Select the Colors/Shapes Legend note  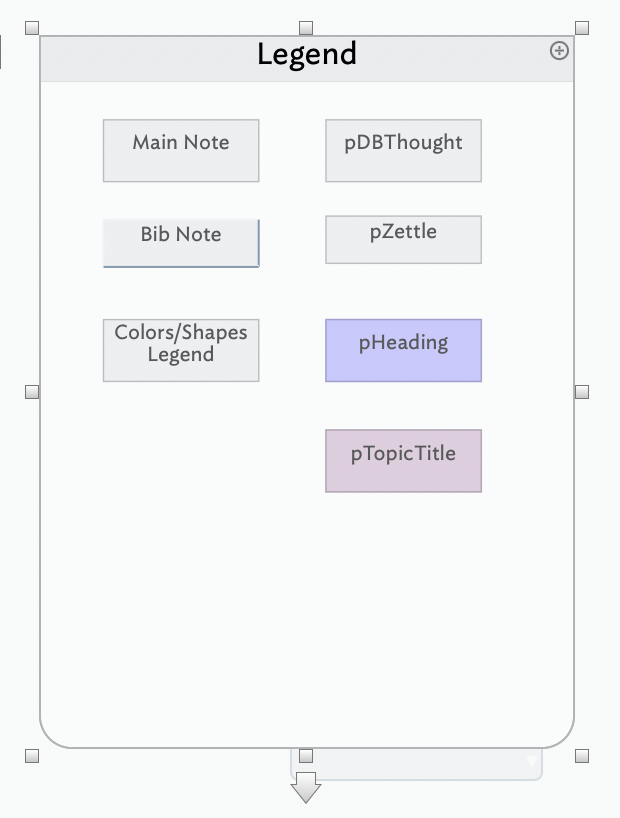181,350
